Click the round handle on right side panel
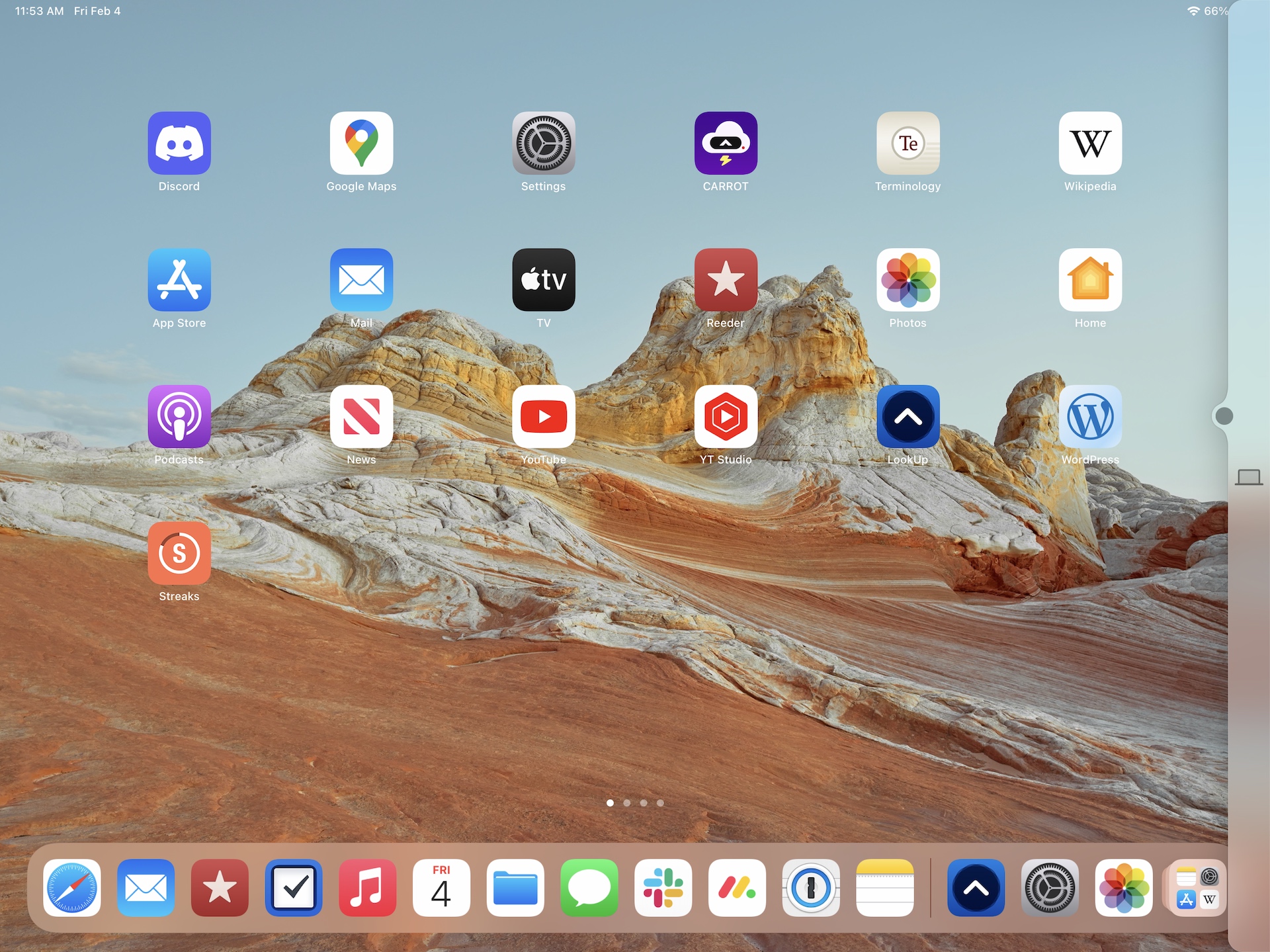Viewport: 1270px width, 952px height. 1224,416
